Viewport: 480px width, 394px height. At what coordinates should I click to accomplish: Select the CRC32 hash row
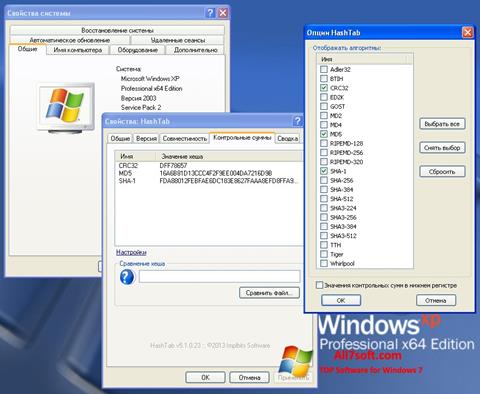[x=208, y=166]
